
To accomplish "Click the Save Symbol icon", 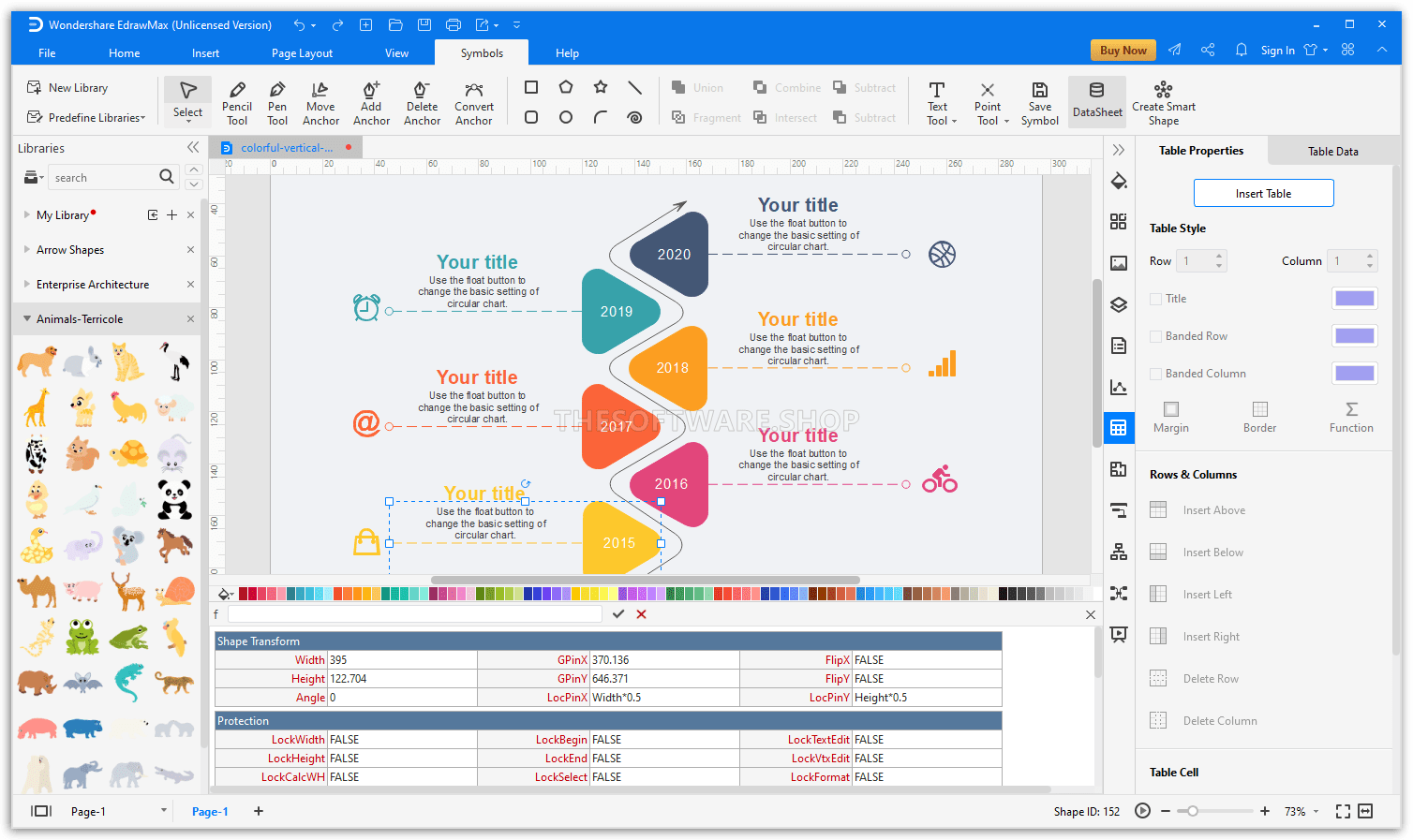I will click(1039, 102).
